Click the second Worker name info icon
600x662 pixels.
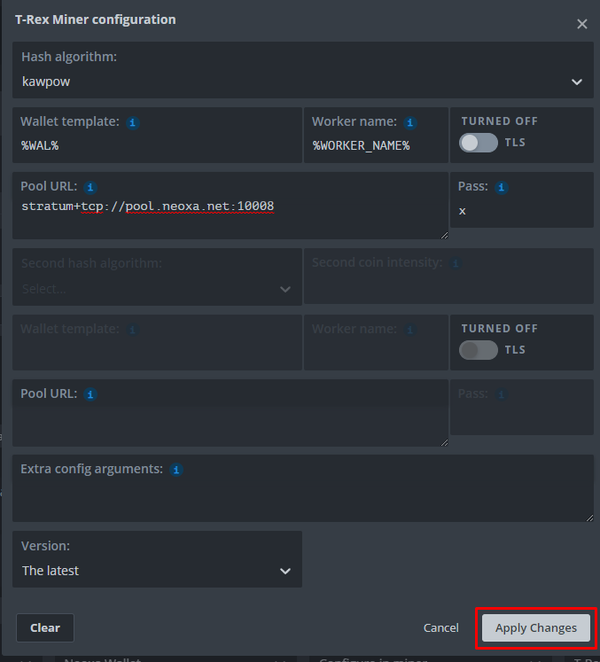[410, 330]
